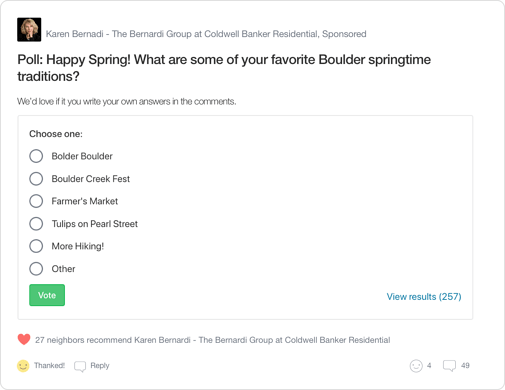Click the 49 comments count
This screenshot has width=505, height=390.
[465, 366]
